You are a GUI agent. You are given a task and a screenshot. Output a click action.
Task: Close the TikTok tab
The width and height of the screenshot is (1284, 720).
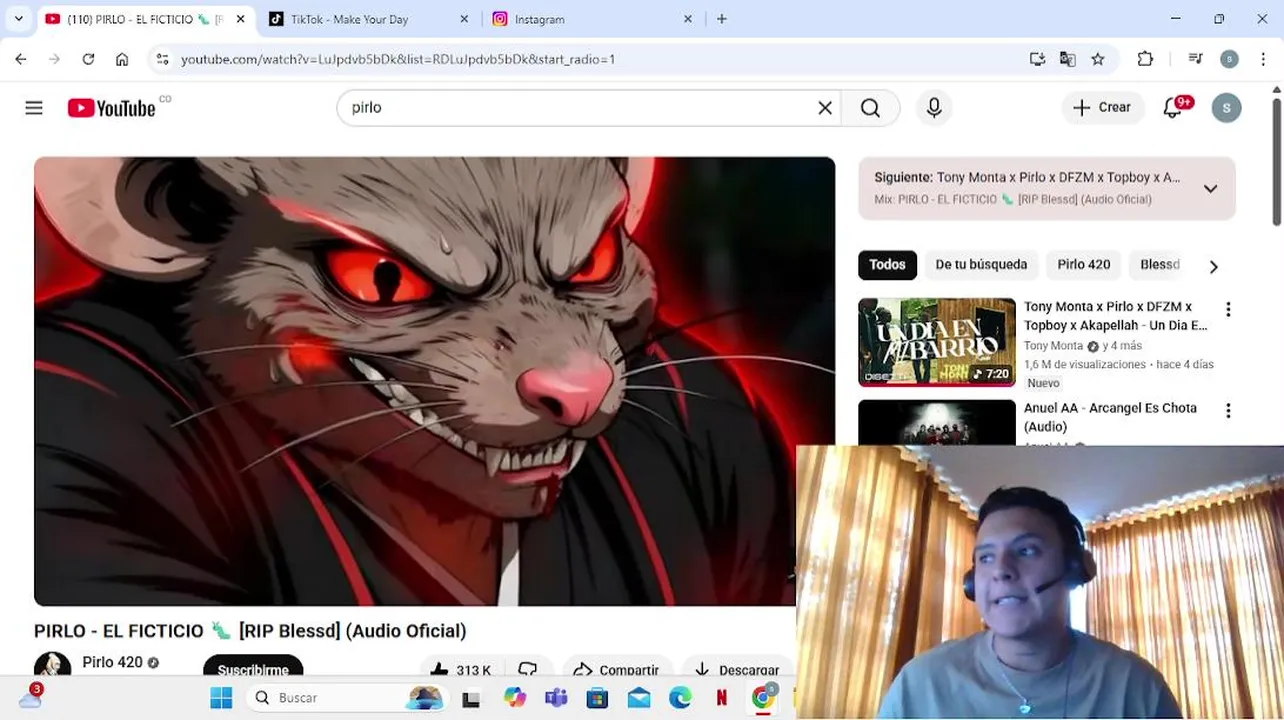464,19
